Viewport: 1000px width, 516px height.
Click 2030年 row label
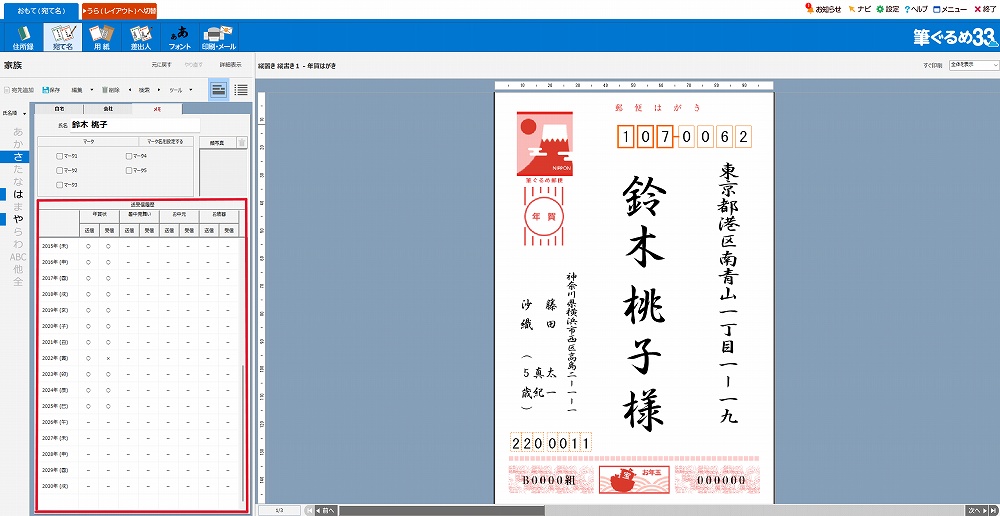pyautogui.click(x=54, y=485)
